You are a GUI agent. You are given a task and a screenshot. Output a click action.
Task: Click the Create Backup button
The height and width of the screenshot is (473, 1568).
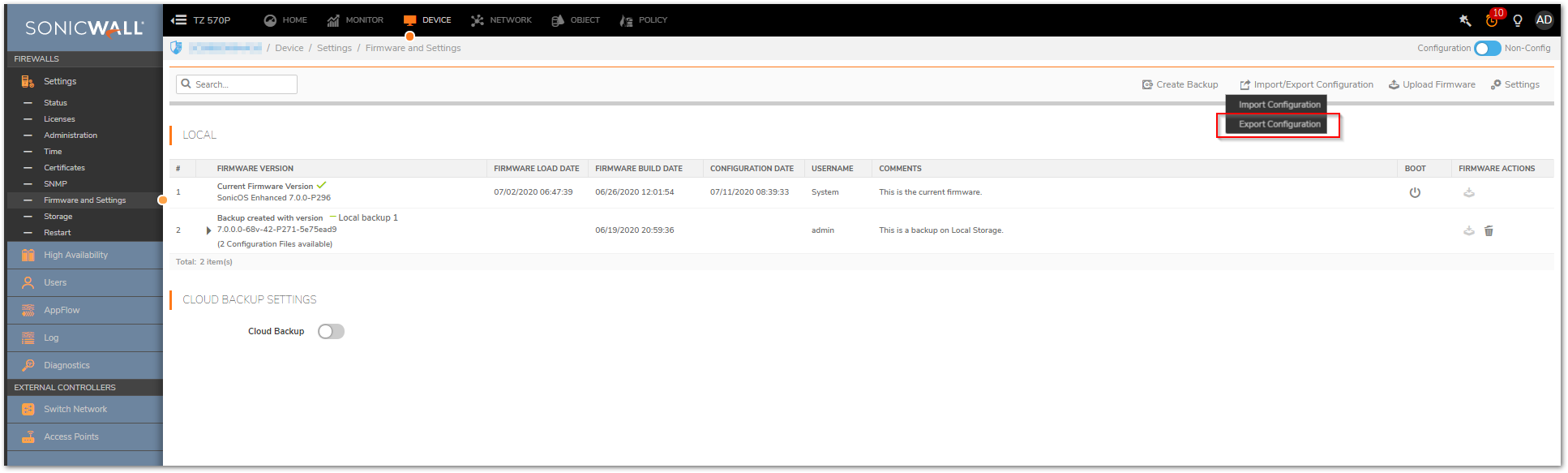[1180, 84]
